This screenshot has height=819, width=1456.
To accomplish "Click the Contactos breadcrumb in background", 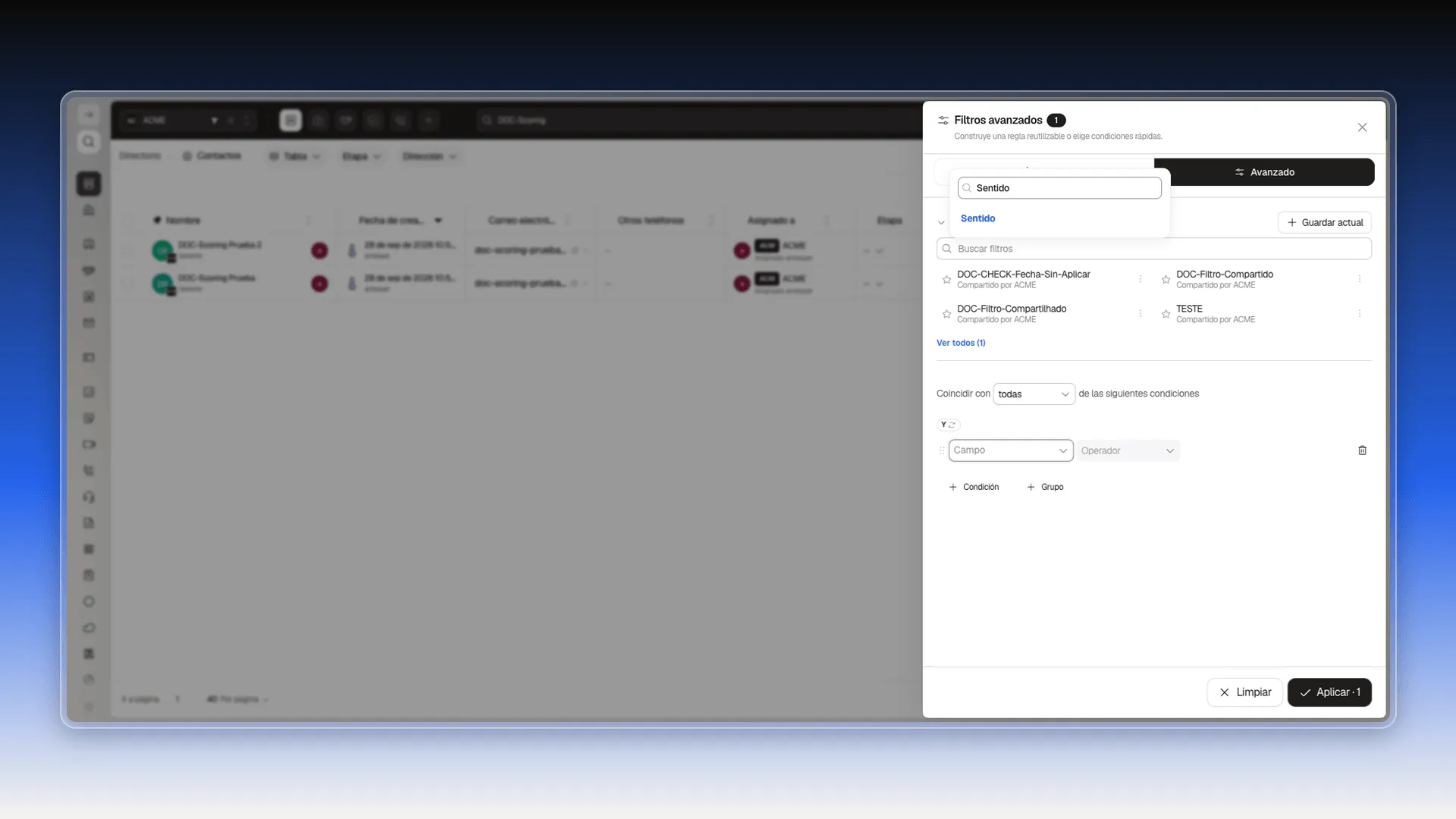I will [212, 156].
